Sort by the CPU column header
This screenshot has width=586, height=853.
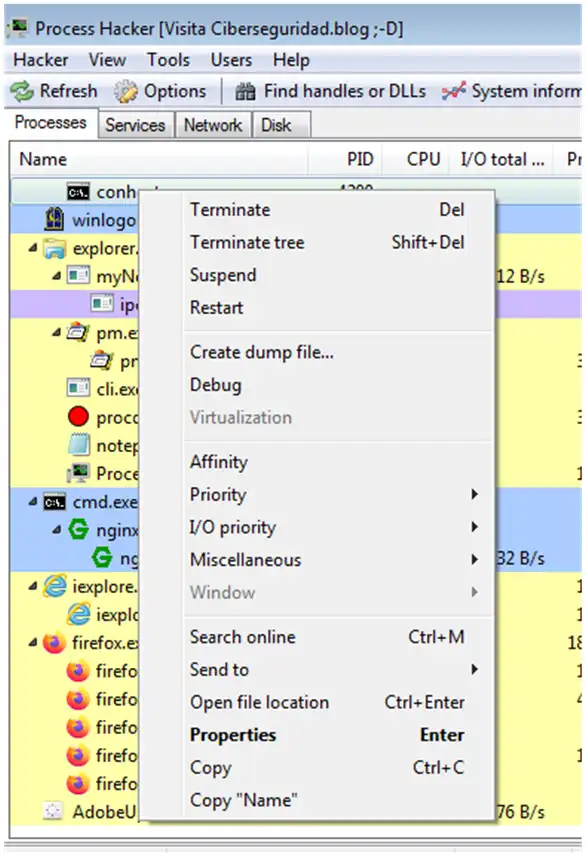(416, 159)
